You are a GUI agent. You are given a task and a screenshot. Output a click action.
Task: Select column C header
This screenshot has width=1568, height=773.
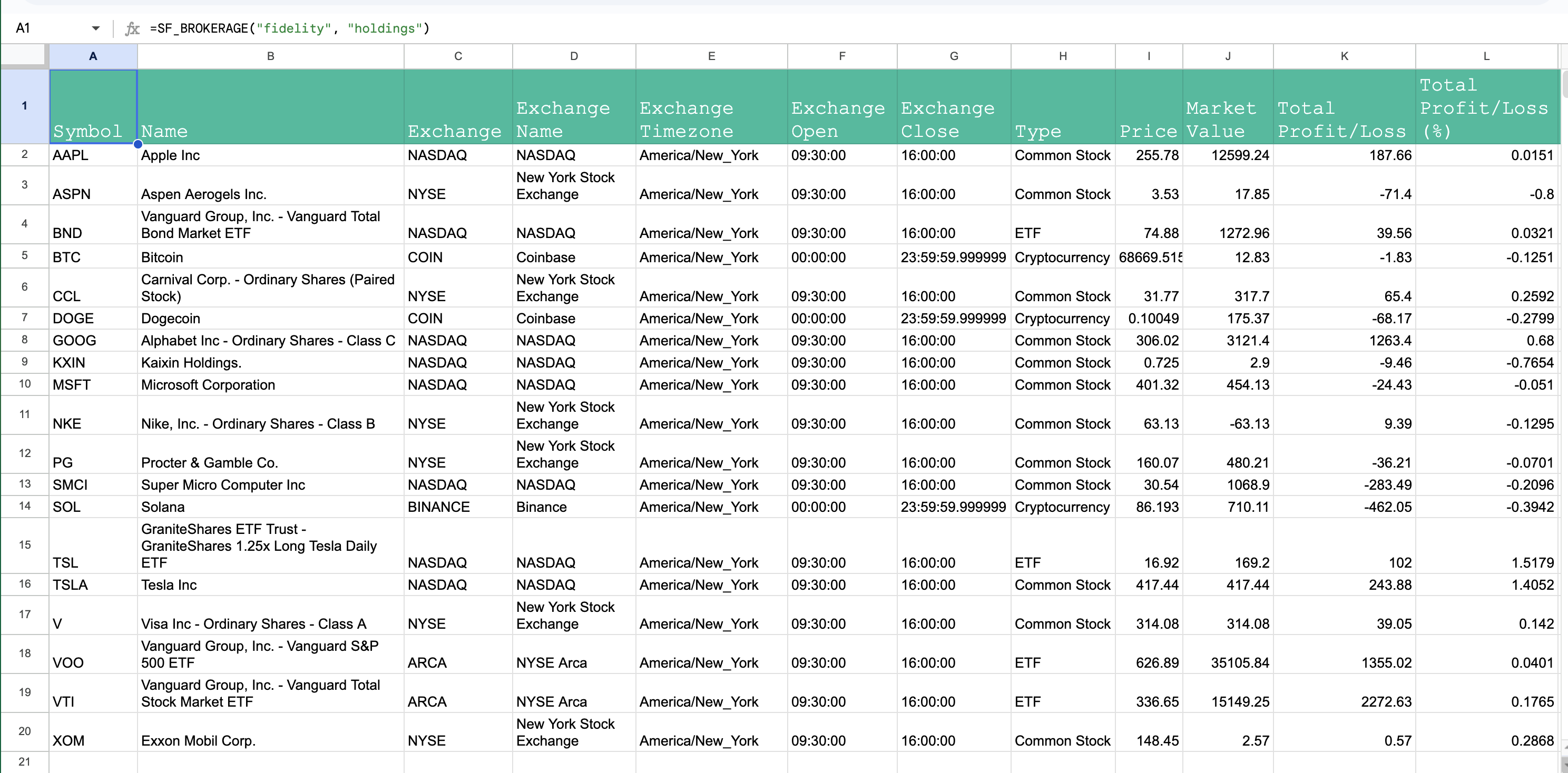coord(458,56)
